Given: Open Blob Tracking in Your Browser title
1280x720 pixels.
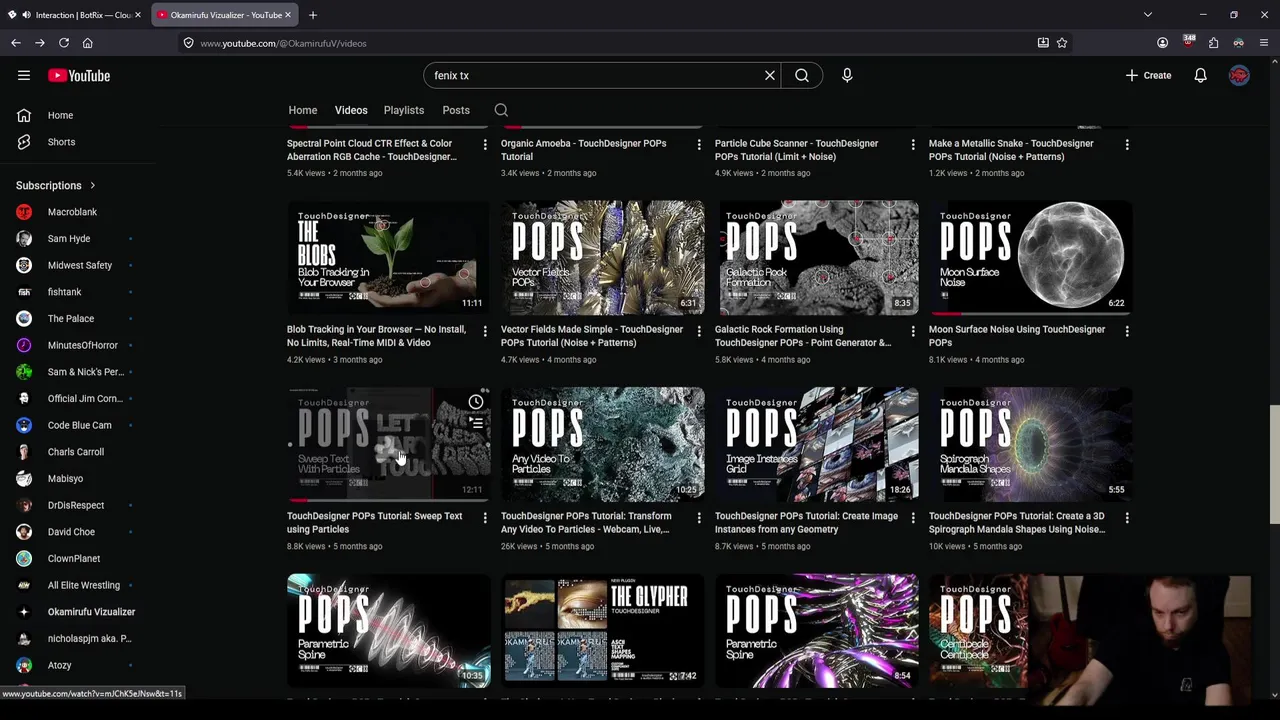Looking at the screenshot, I should [376, 336].
